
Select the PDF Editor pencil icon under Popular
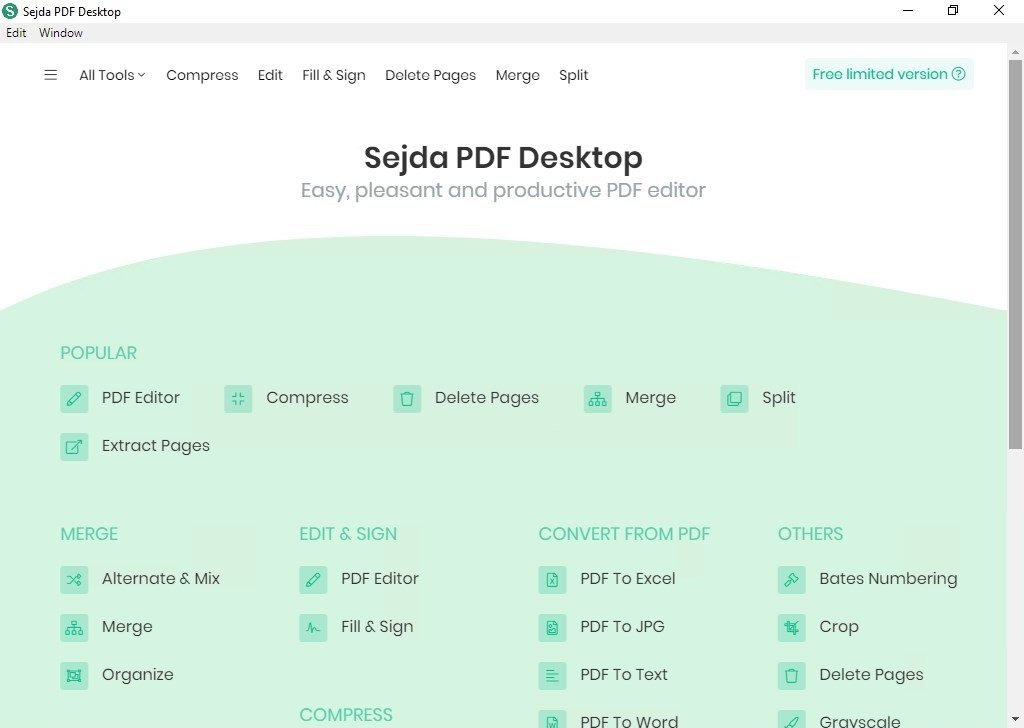pyautogui.click(x=74, y=398)
